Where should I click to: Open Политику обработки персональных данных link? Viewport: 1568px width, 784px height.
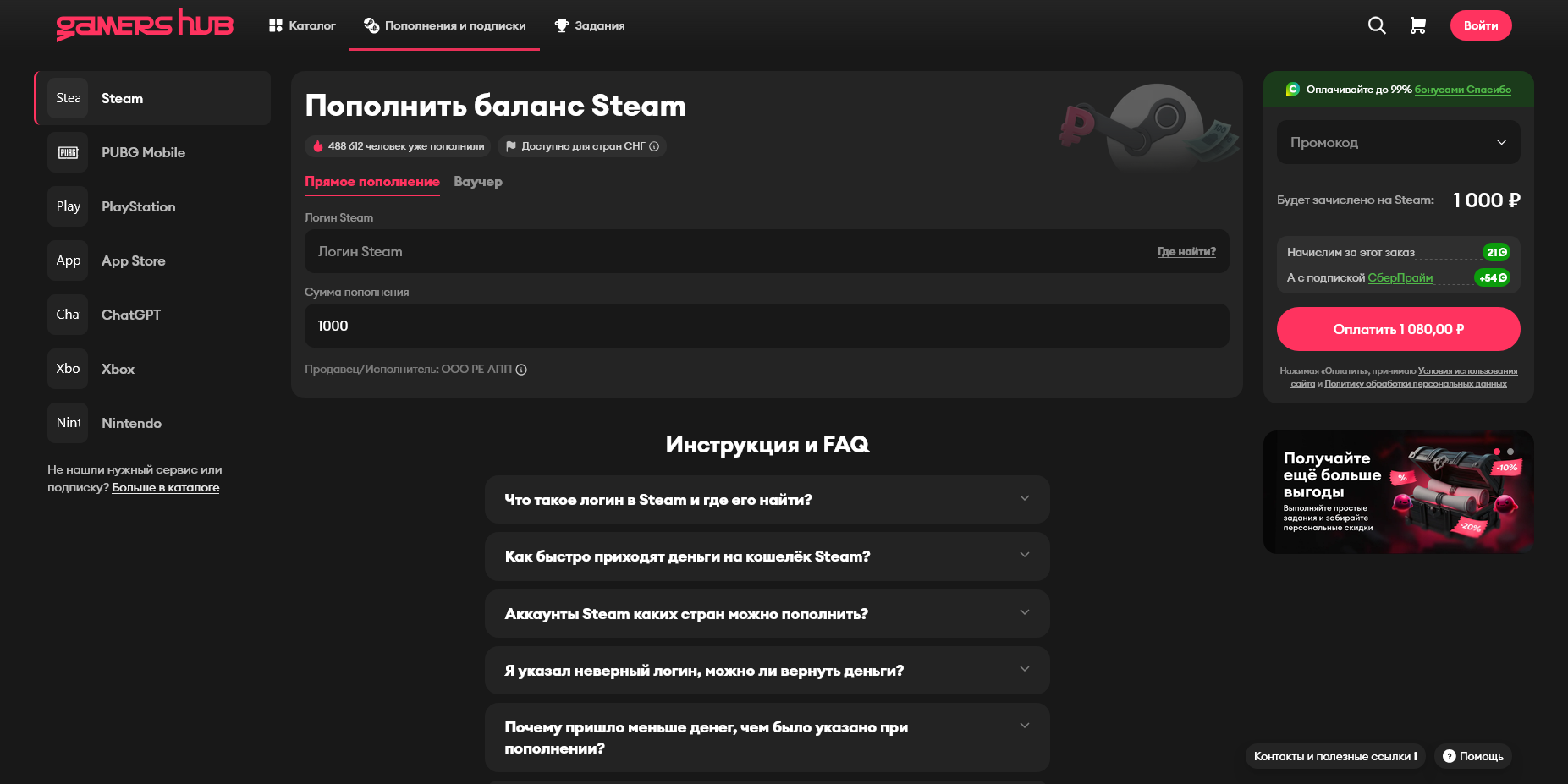(x=1416, y=383)
